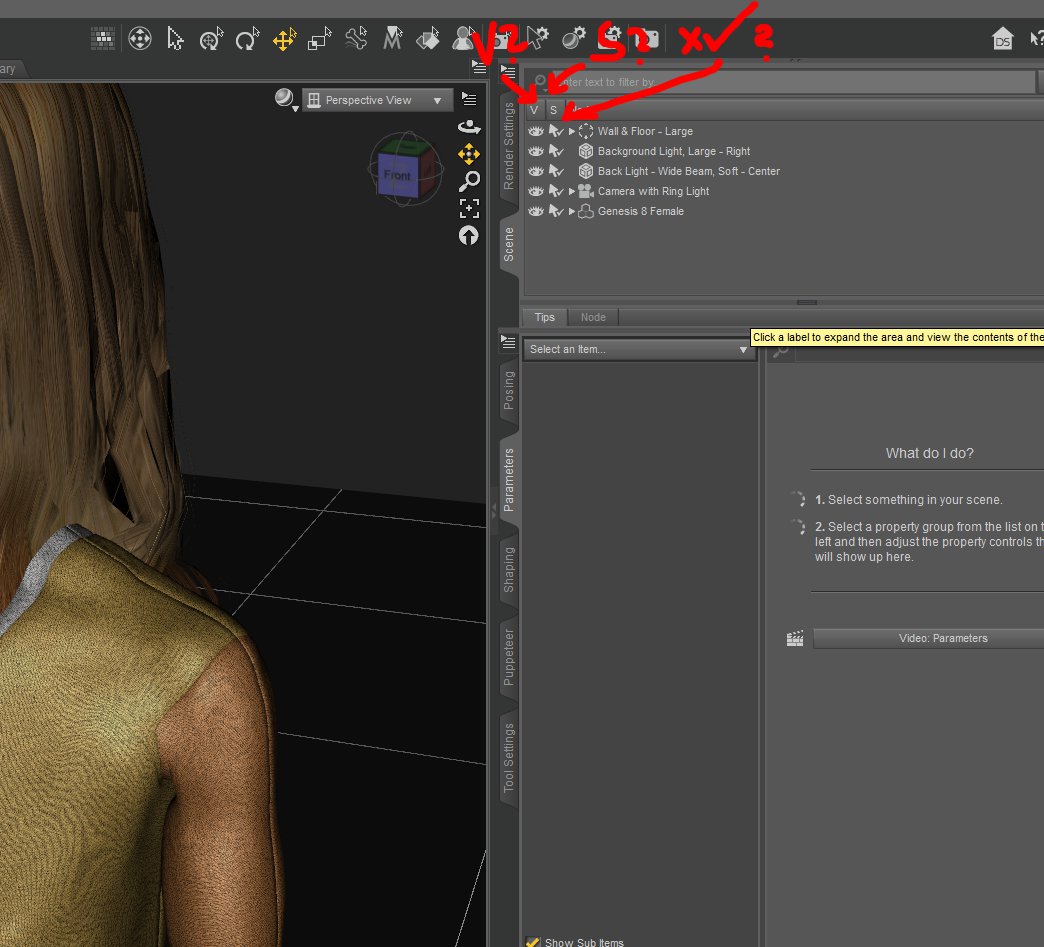Open the Puppeteer side tab
1044x947 pixels.
coord(509,657)
